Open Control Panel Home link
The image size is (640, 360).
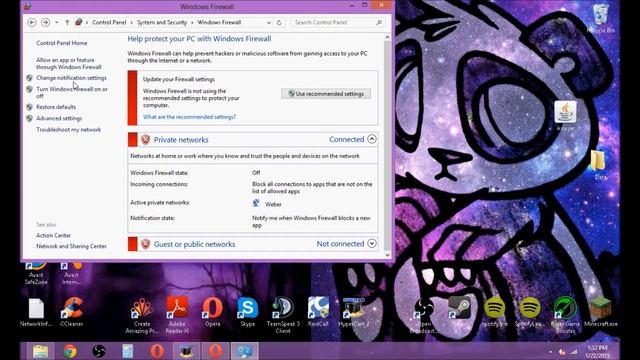point(62,43)
